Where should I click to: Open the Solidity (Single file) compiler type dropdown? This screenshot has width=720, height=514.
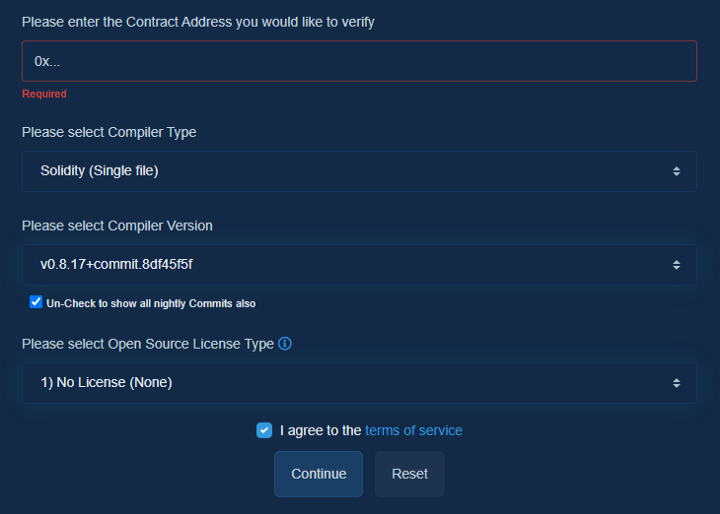click(340, 171)
